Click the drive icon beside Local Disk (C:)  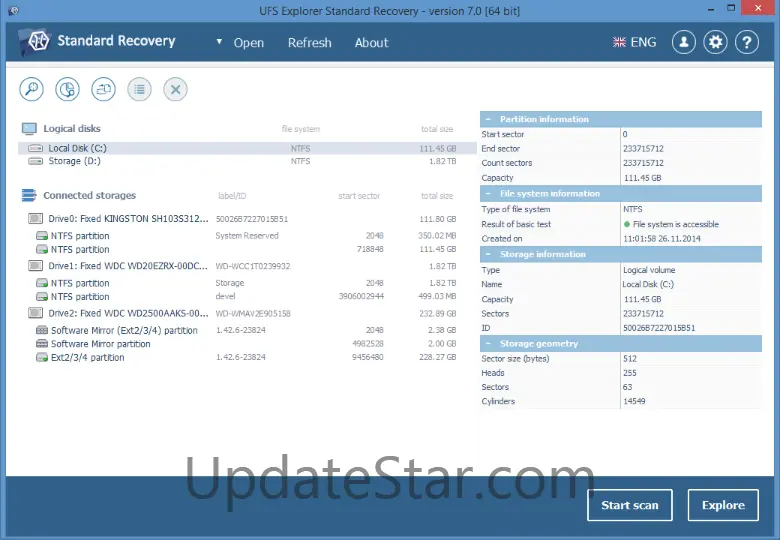pos(35,148)
